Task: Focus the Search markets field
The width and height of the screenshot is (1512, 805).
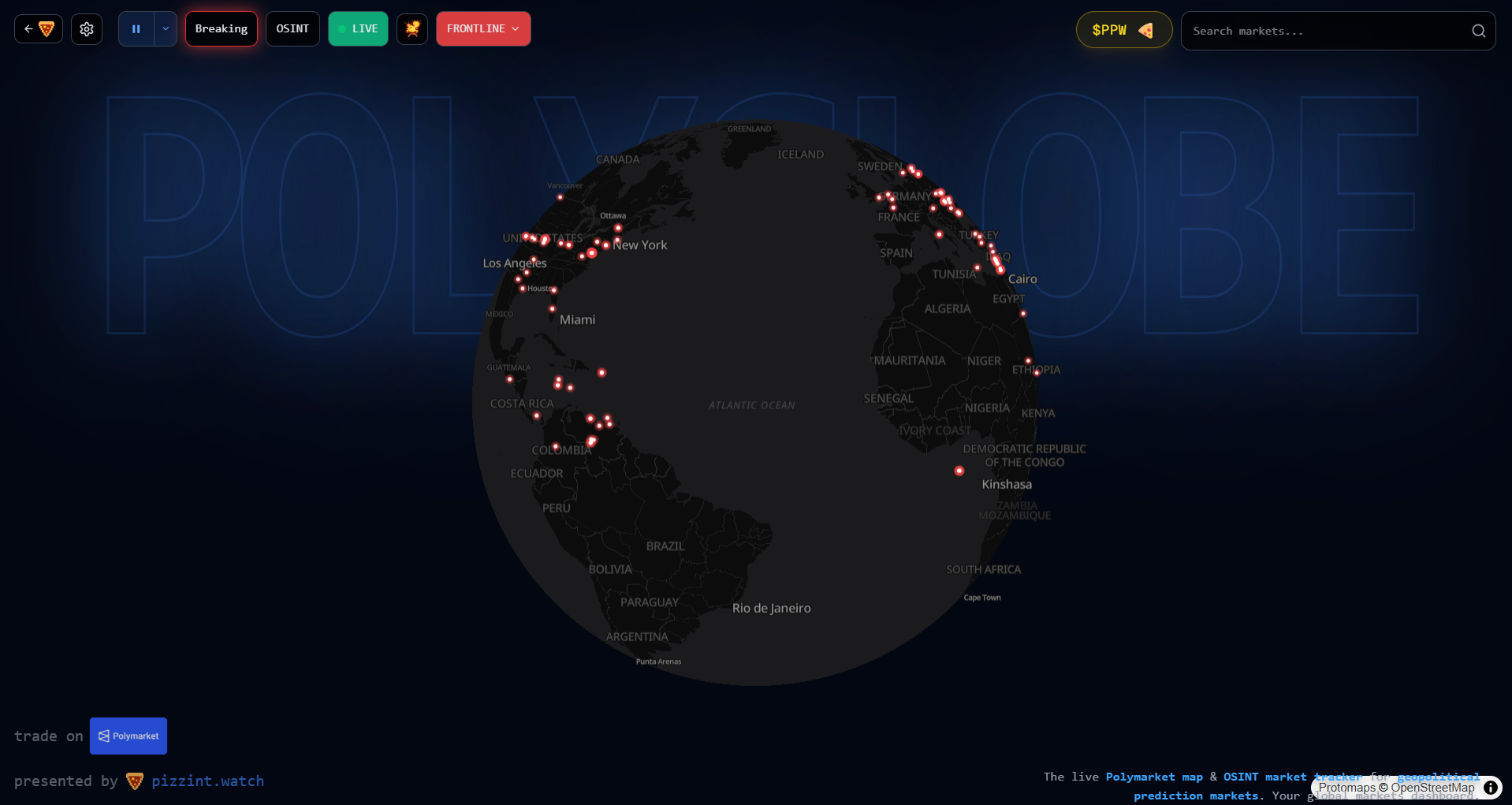Action: pyautogui.click(x=1324, y=31)
